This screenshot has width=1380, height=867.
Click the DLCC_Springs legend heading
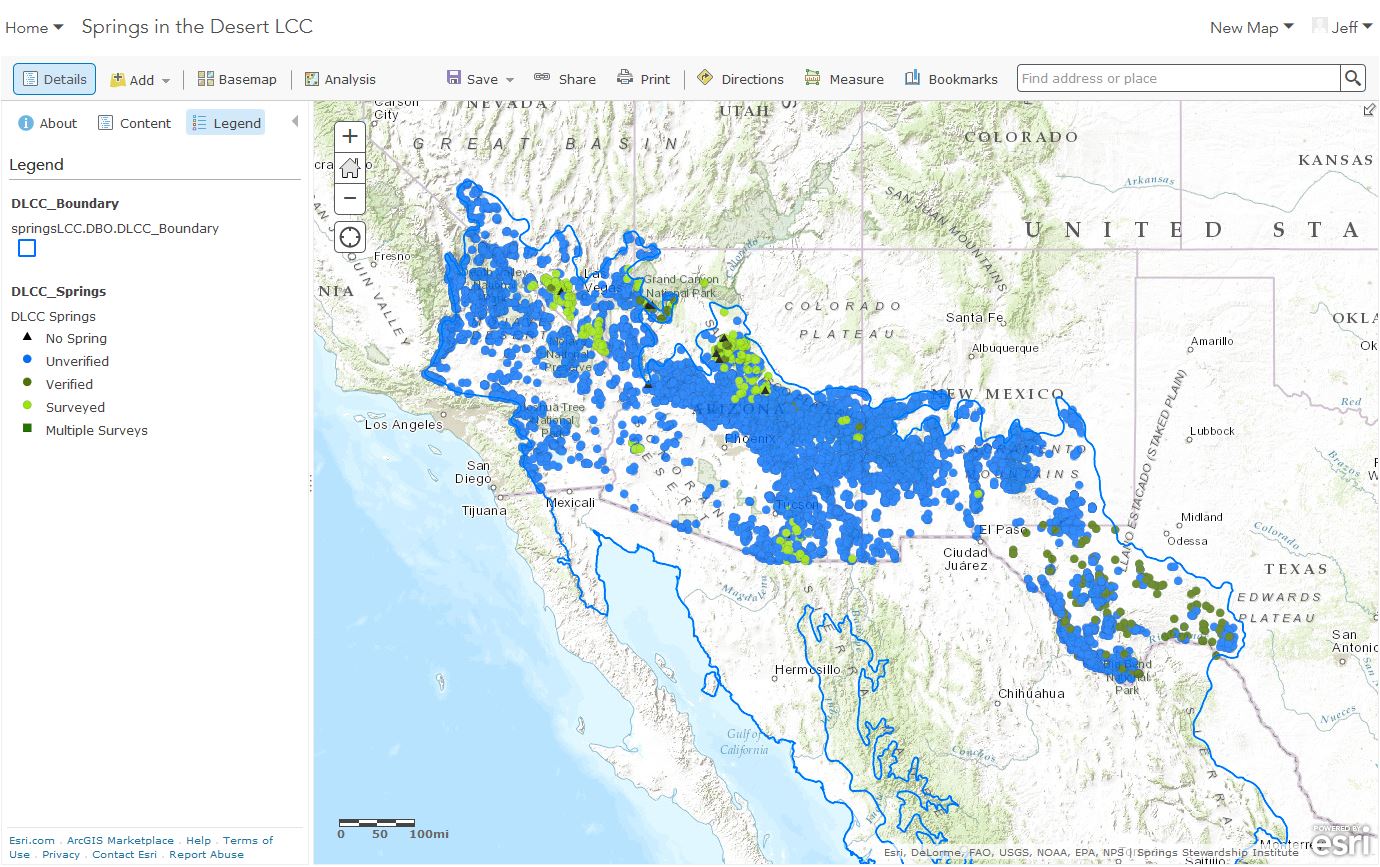click(58, 292)
